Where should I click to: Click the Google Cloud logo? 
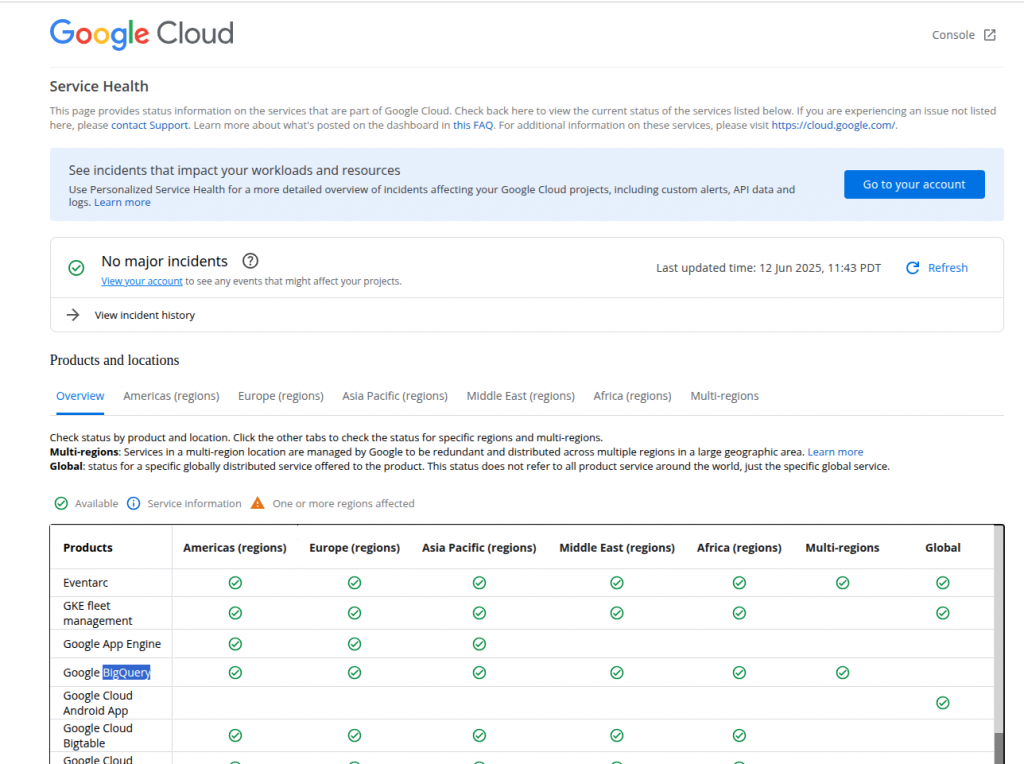pos(141,34)
